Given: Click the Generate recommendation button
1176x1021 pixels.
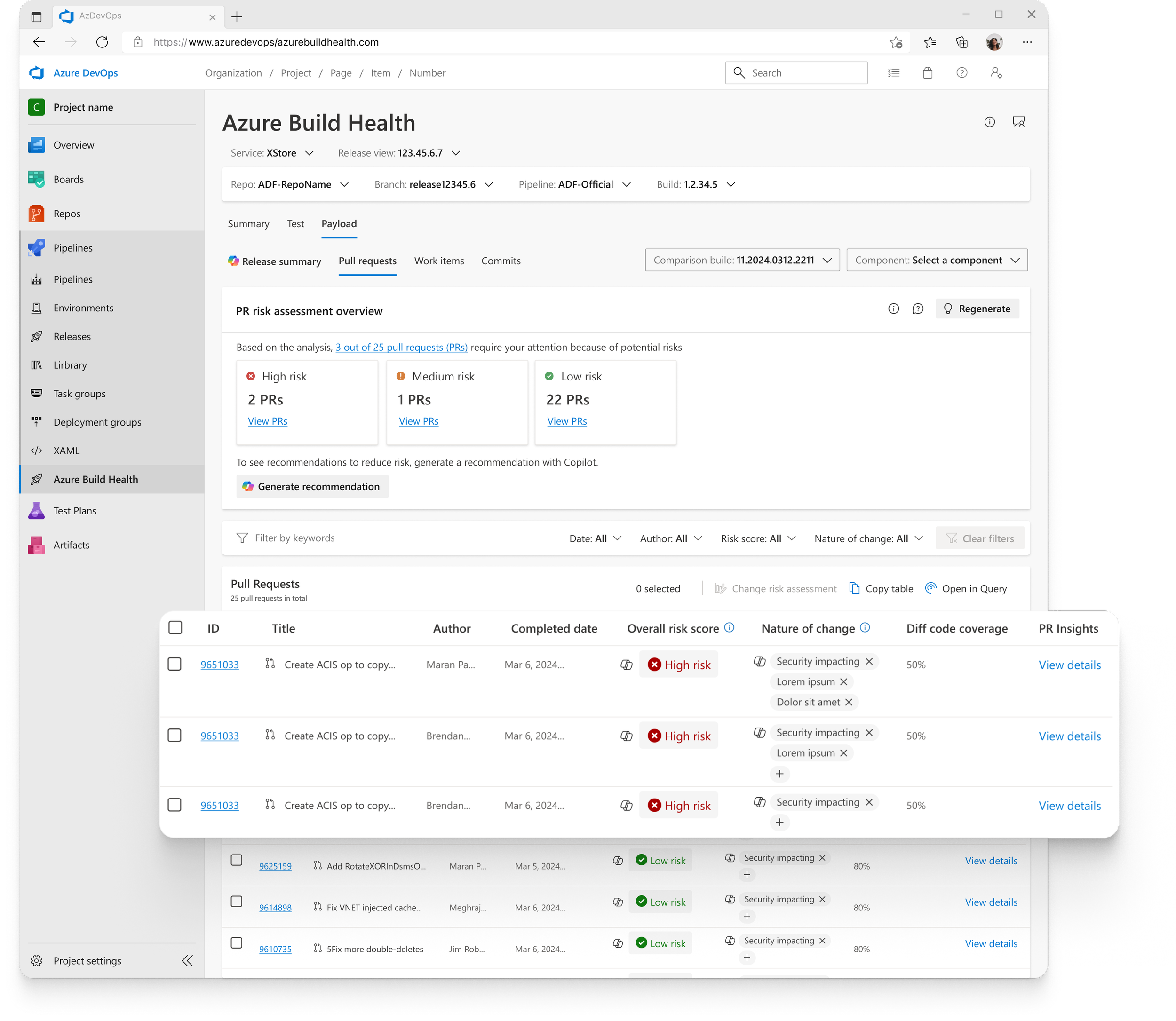Looking at the screenshot, I should click(x=312, y=487).
